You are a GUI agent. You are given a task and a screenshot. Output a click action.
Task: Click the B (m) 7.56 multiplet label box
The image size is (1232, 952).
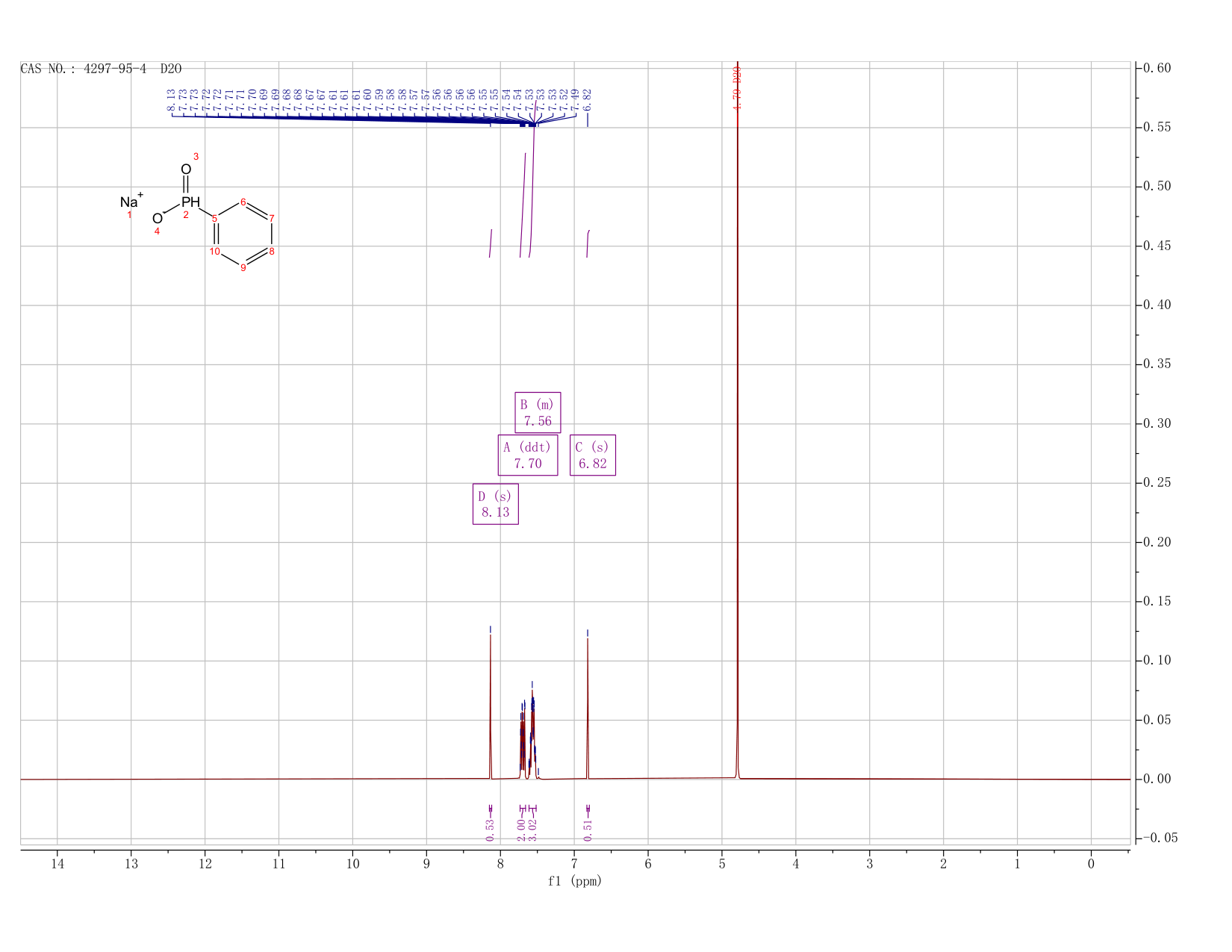coord(538,413)
